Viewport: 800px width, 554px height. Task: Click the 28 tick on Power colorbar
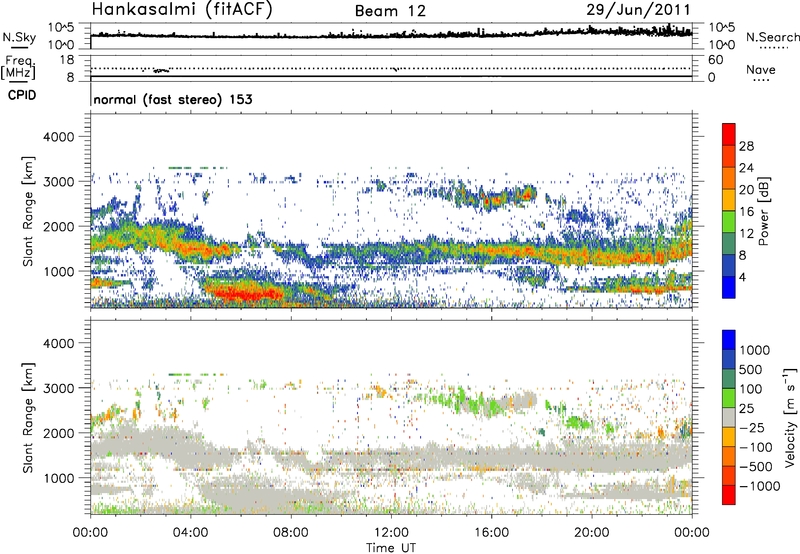[746, 146]
